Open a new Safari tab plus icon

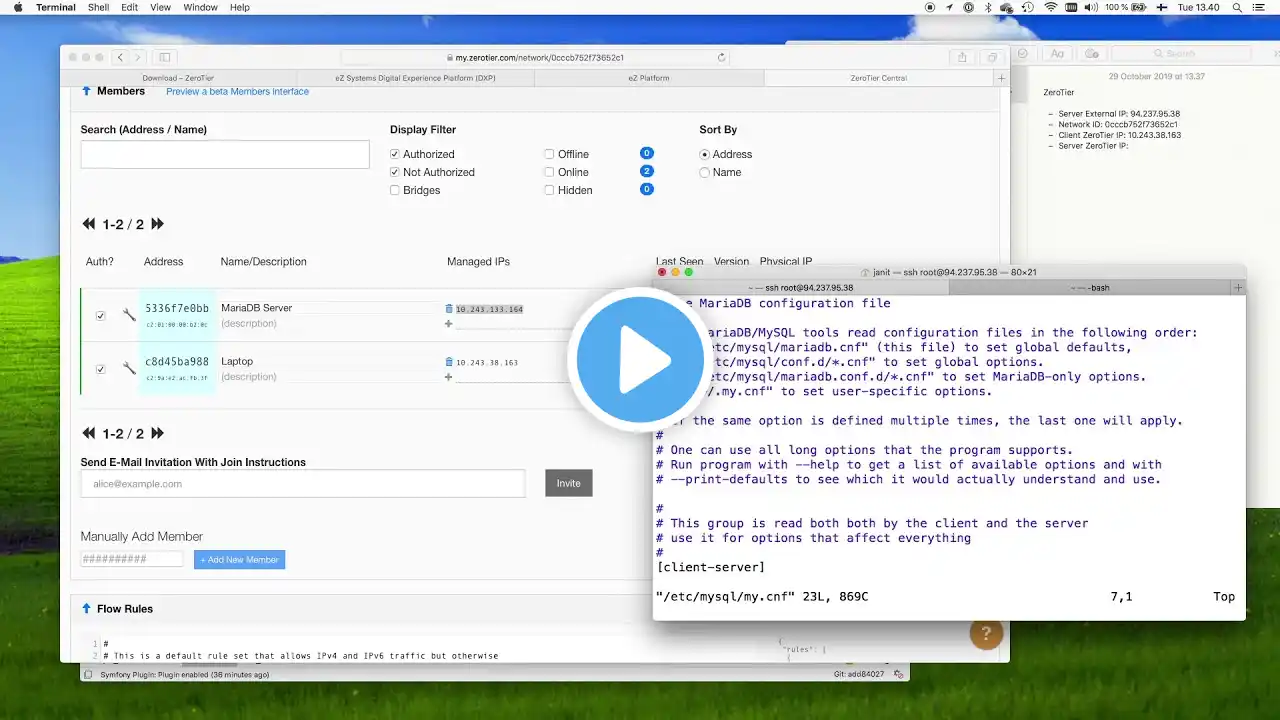tap(1001, 78)
